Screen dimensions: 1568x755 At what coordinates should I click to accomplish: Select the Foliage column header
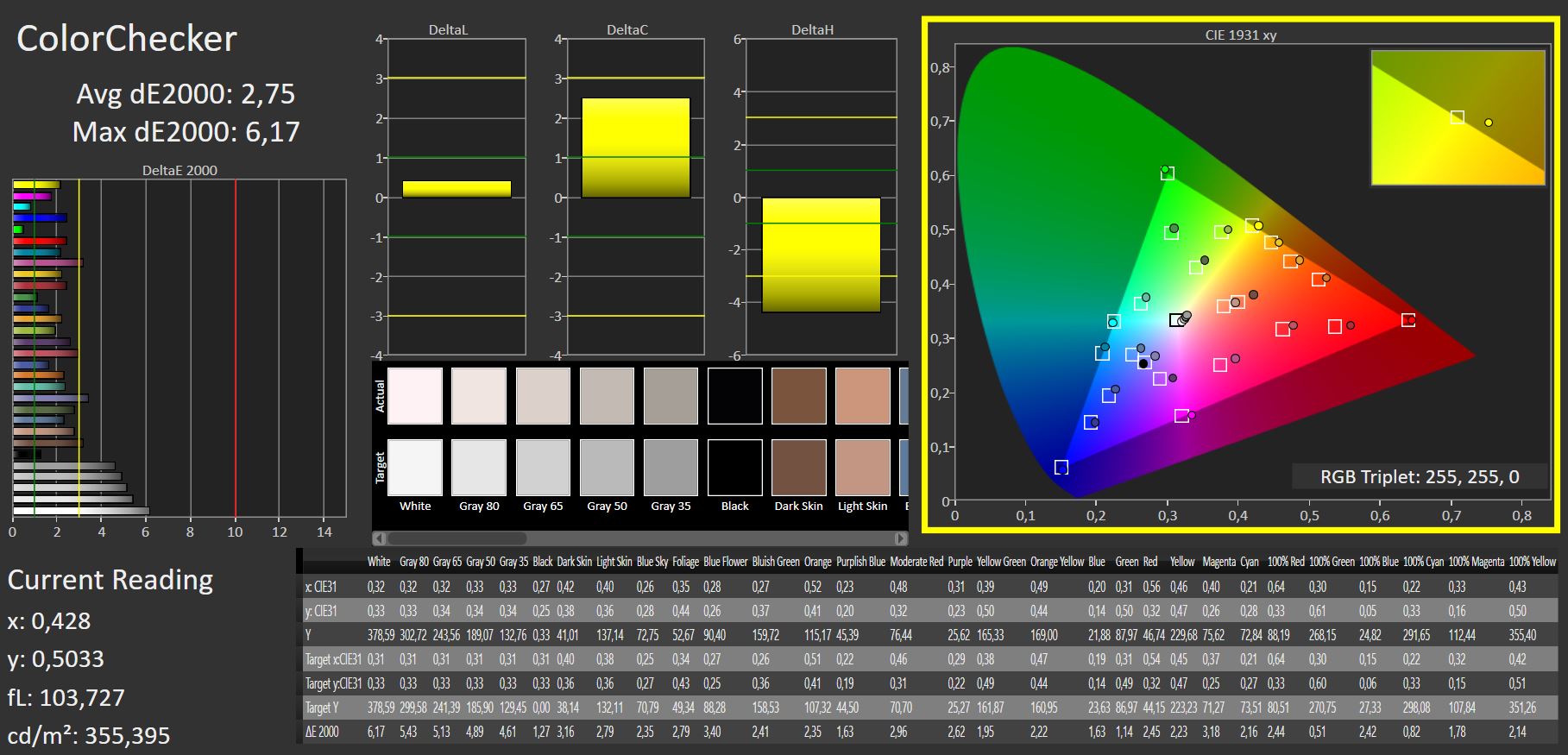coord(685,562)
